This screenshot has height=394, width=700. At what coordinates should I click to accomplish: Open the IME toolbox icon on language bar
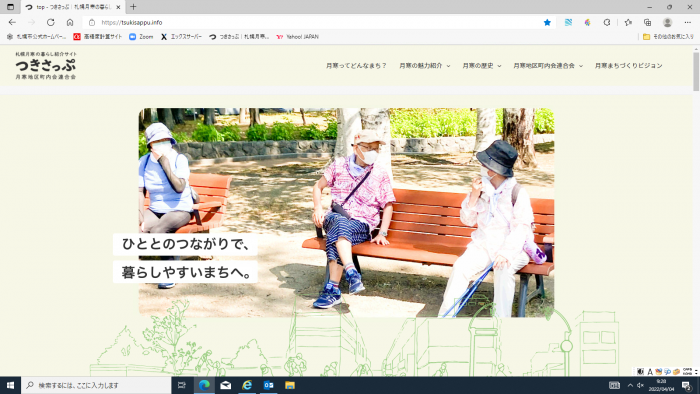tap(676, 371)
